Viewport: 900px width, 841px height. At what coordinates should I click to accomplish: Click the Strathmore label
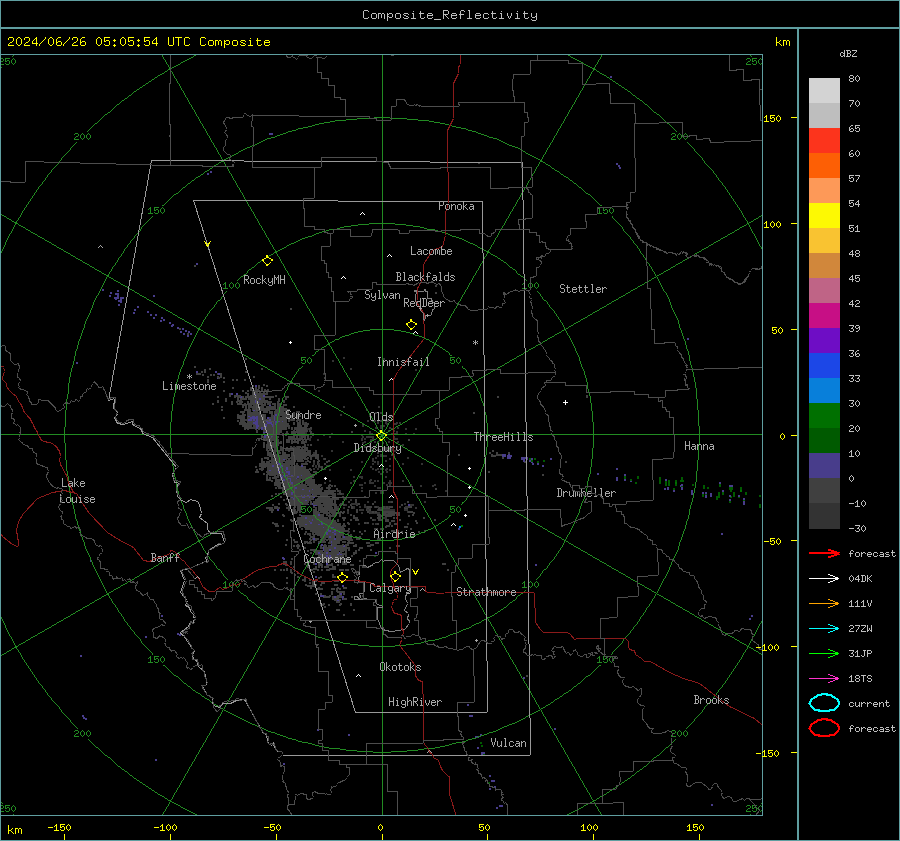click(486, 592)
